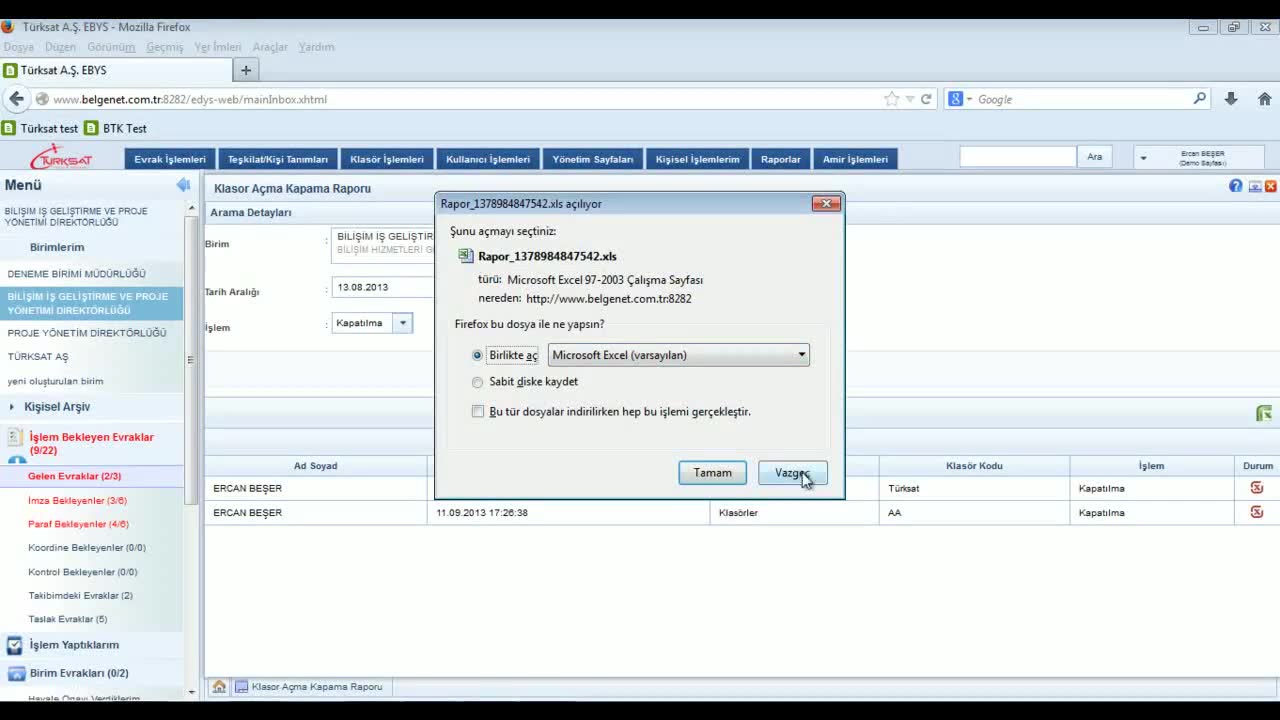This screenshot has width=1280, height=720.
Task: Expand the Kişisel Arşiv section
Action: pyautogui.click(x=57, y=407)
